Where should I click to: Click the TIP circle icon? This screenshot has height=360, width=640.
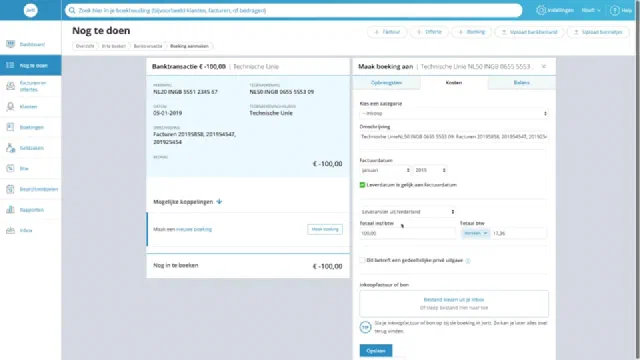pos(365,327)
